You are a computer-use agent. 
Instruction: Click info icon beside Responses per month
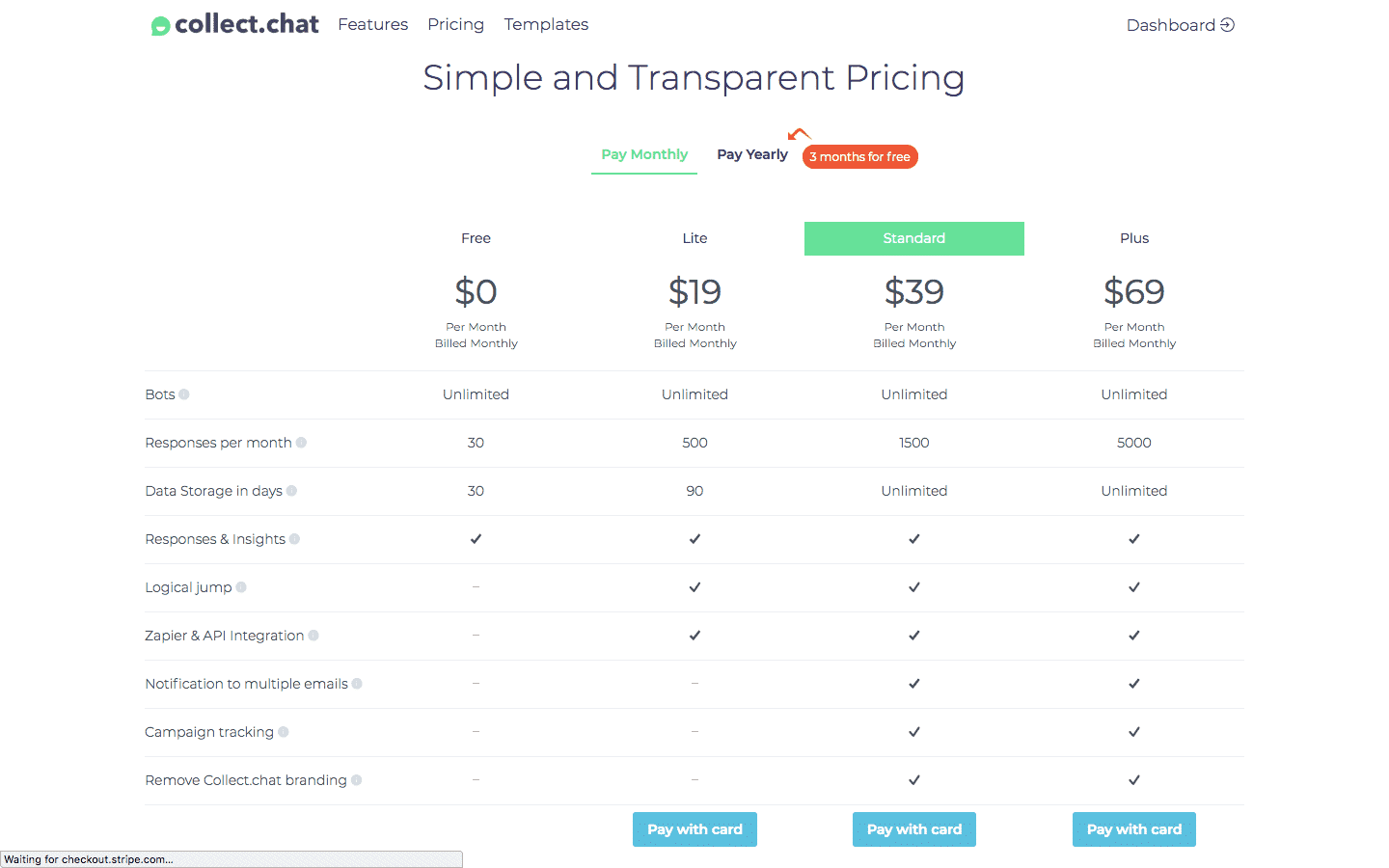pyautogui.click(x=301, y=443)
